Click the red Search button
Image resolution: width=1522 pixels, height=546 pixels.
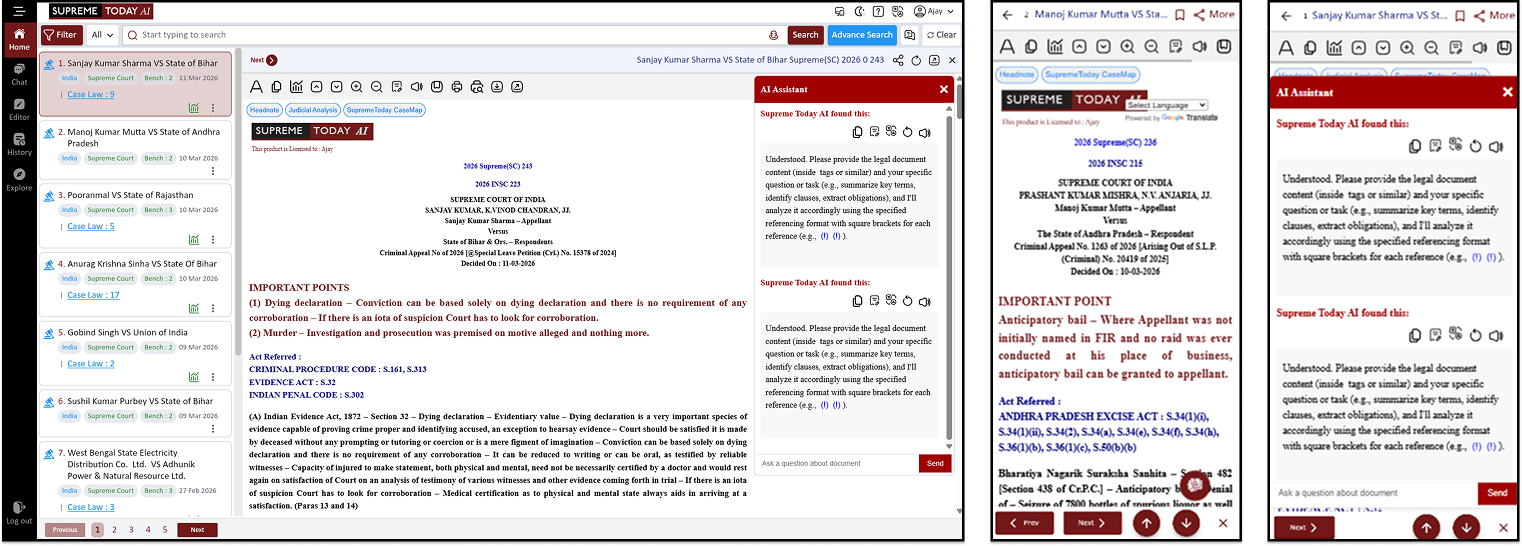805,35
